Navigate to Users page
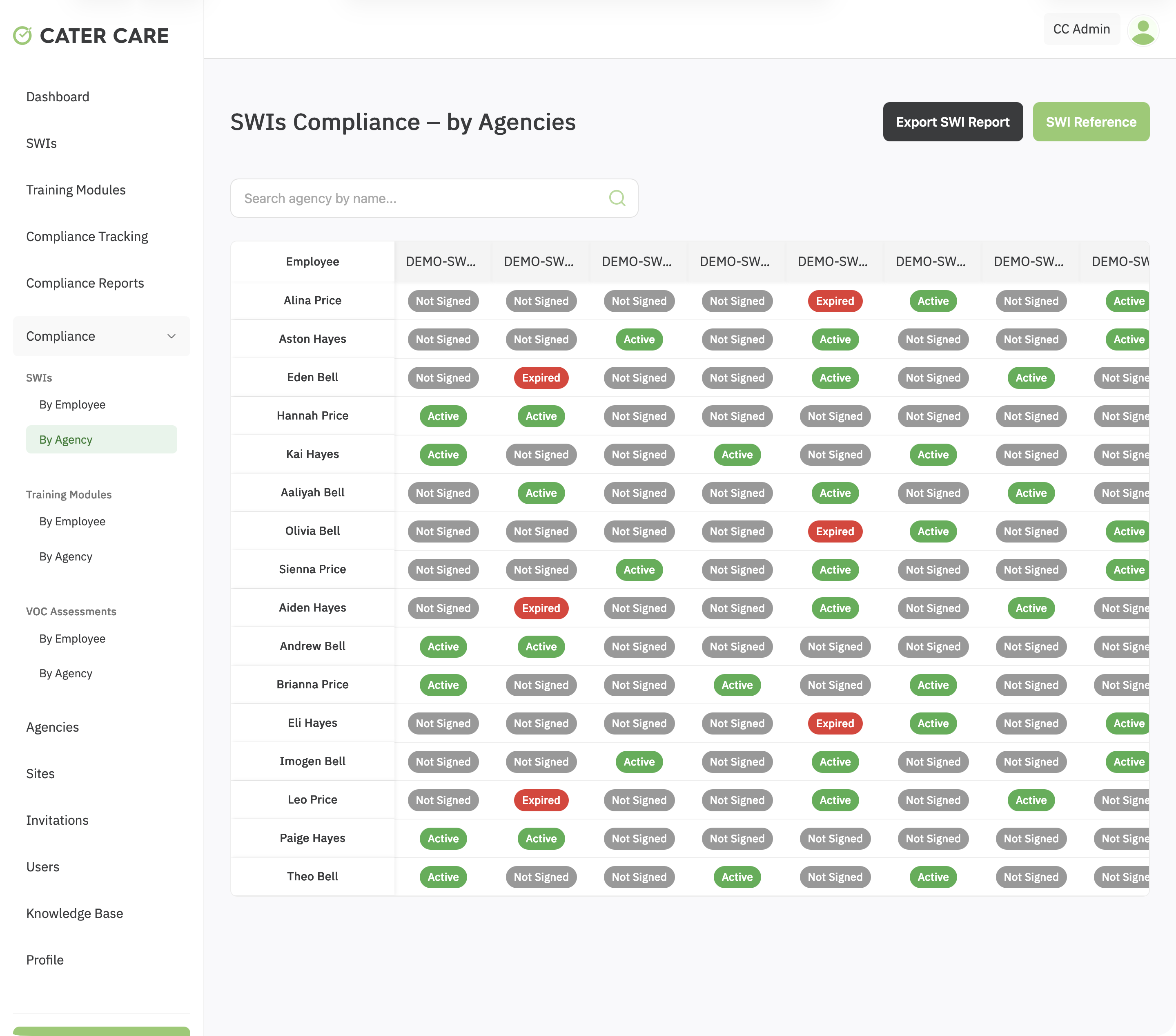This screenshot has height=1036, width=1176. point(42,867)
